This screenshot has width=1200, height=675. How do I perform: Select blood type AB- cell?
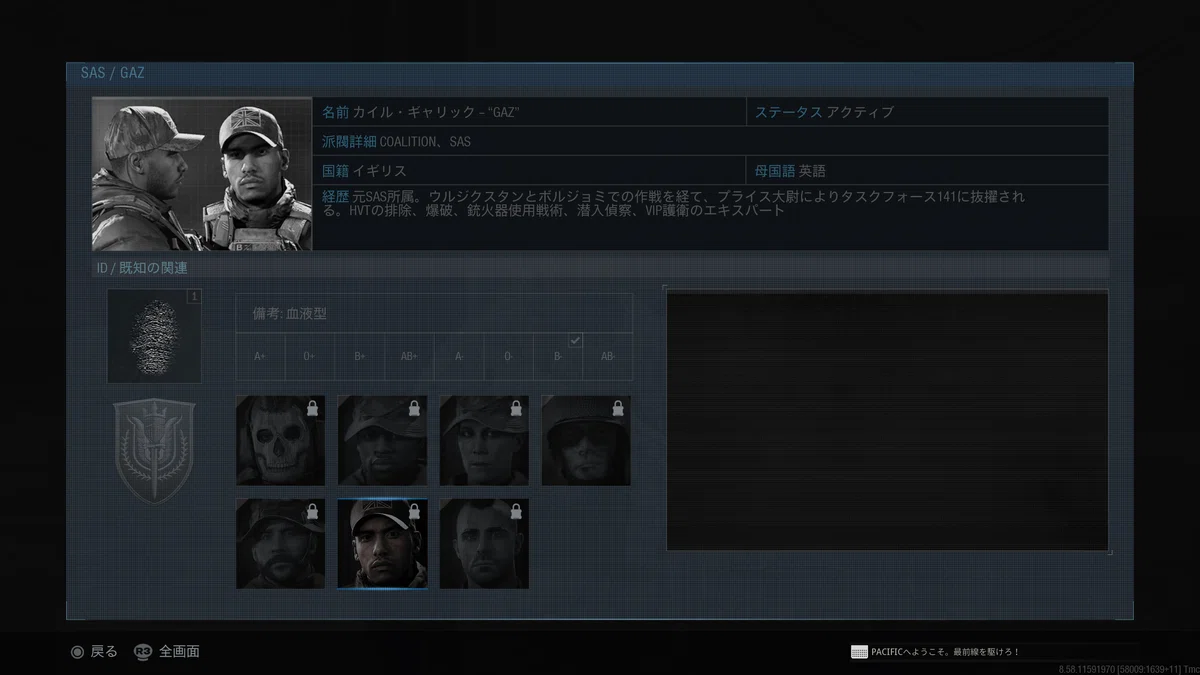click(x=608, y=356)
